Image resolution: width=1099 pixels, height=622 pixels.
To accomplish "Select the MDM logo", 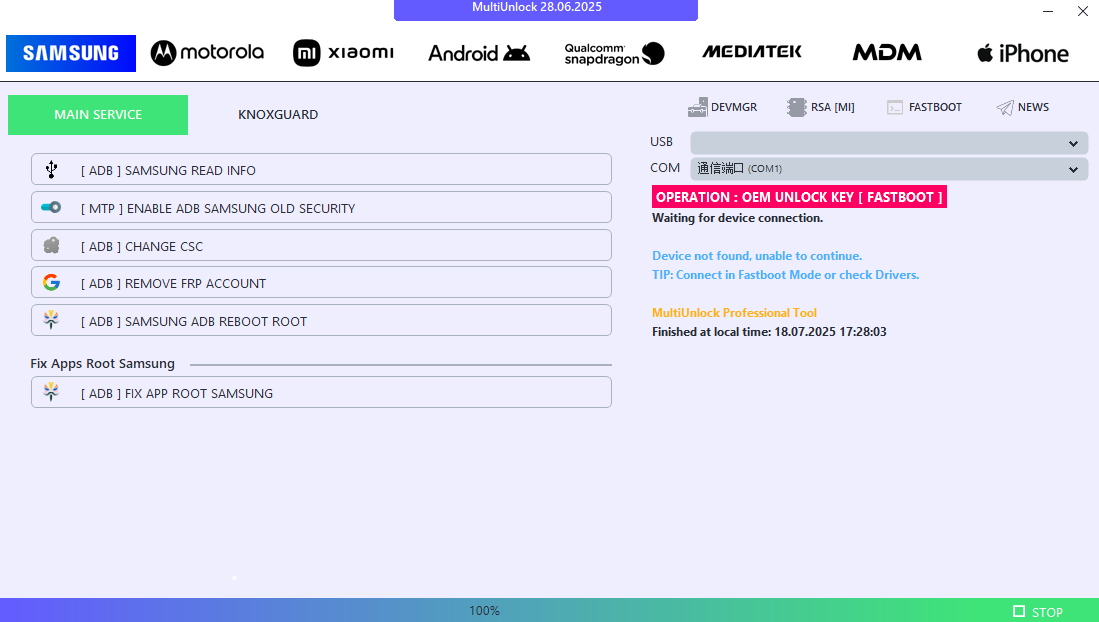I will tap(887, 53).
